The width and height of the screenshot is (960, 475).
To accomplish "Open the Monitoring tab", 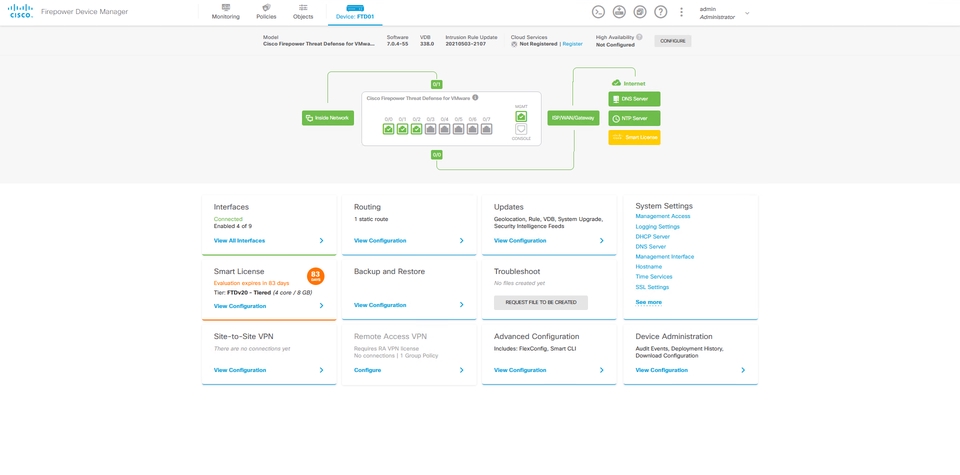I will pos(226,12).
